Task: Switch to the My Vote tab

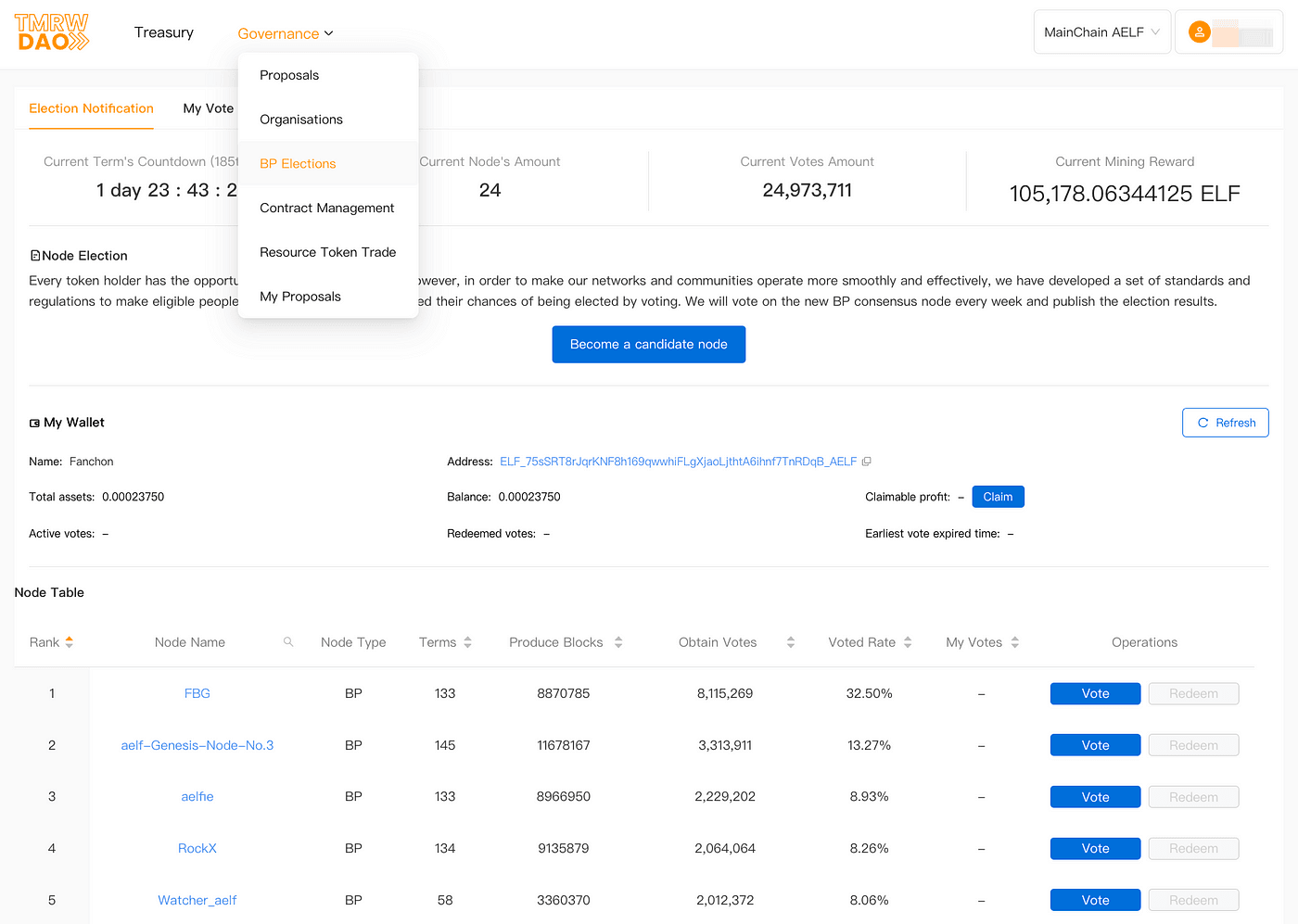Action: [x=209, y=108]
